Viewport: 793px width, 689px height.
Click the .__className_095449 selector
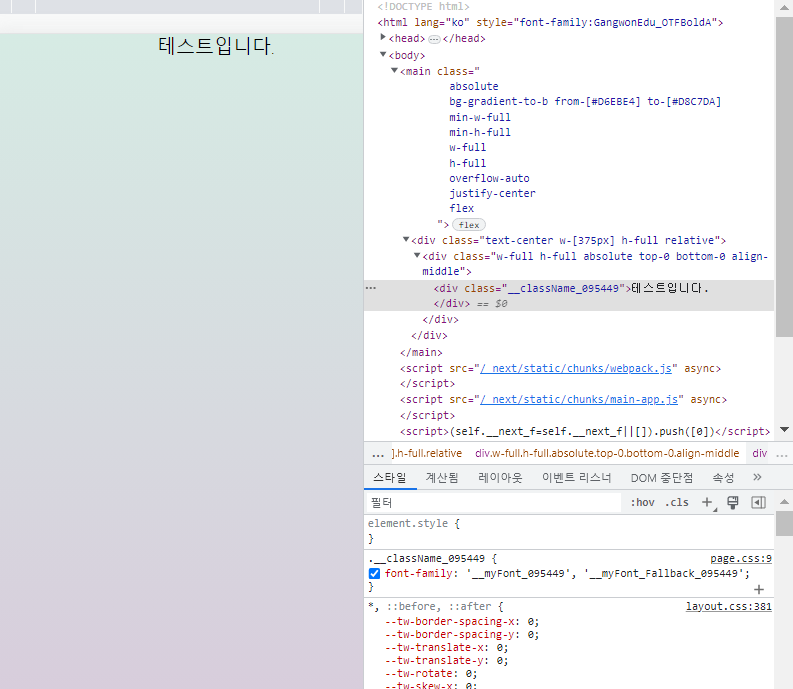tap(427, 558)
